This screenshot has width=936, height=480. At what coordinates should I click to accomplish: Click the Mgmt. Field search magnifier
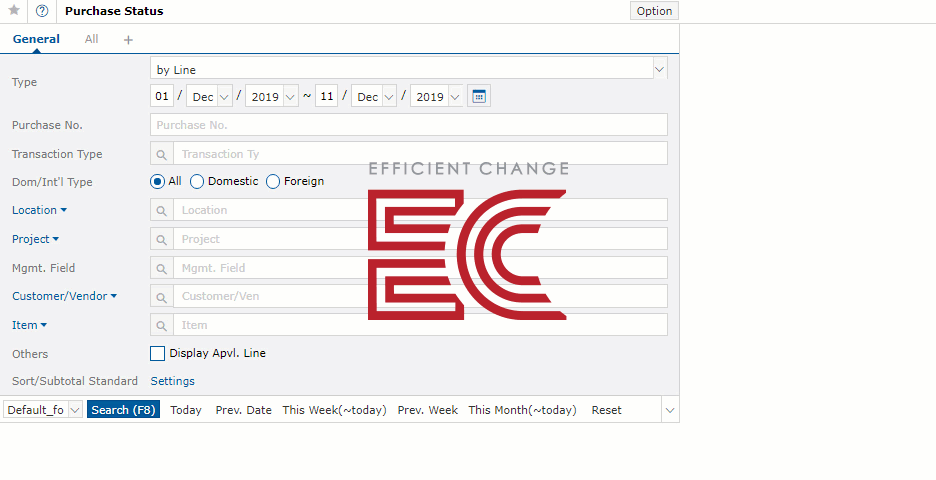coord(162,268)
